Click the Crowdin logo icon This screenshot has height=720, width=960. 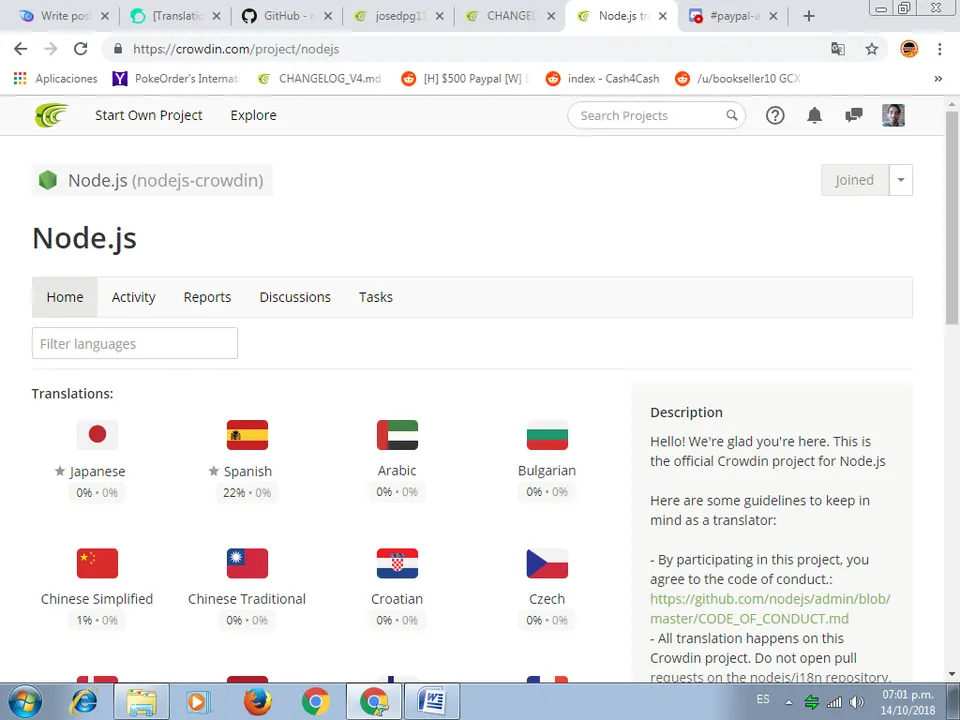[x=51, y=115]
